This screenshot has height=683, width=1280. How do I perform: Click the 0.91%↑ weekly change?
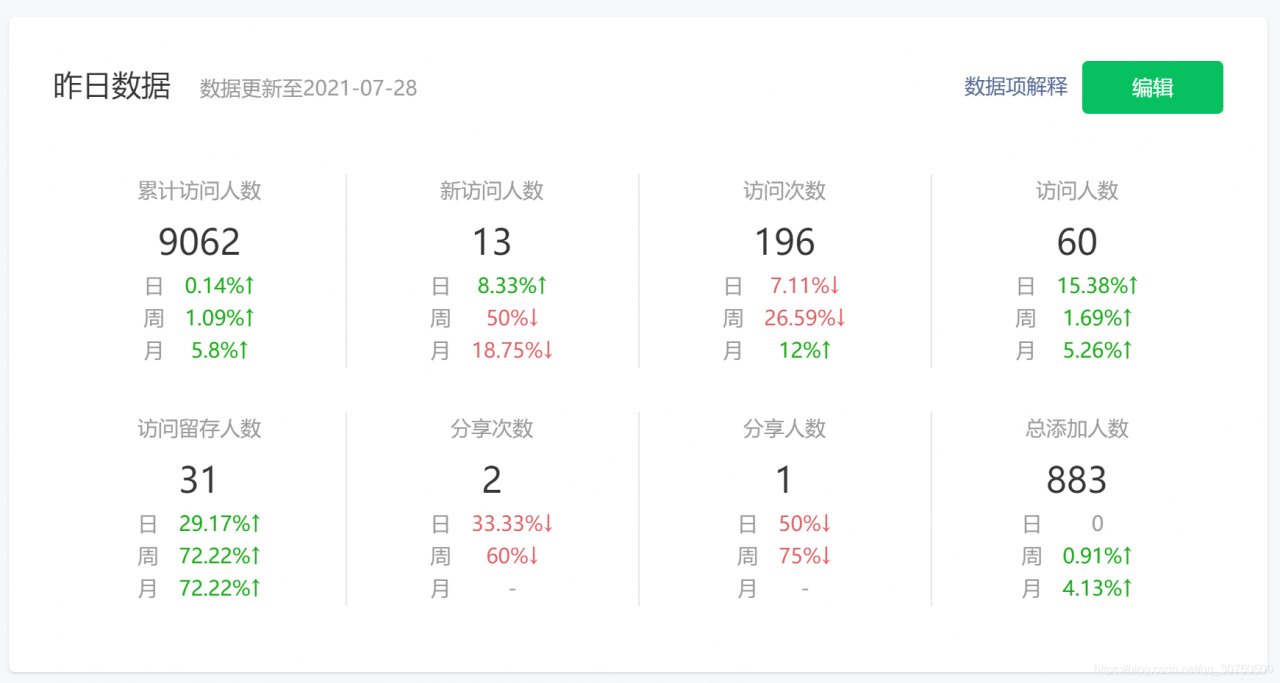1098,556
